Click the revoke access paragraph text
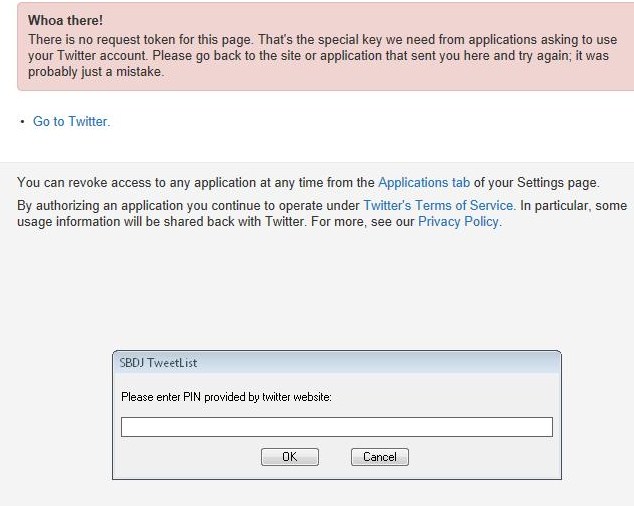This screenshot has width=634, height=506. 308,182
